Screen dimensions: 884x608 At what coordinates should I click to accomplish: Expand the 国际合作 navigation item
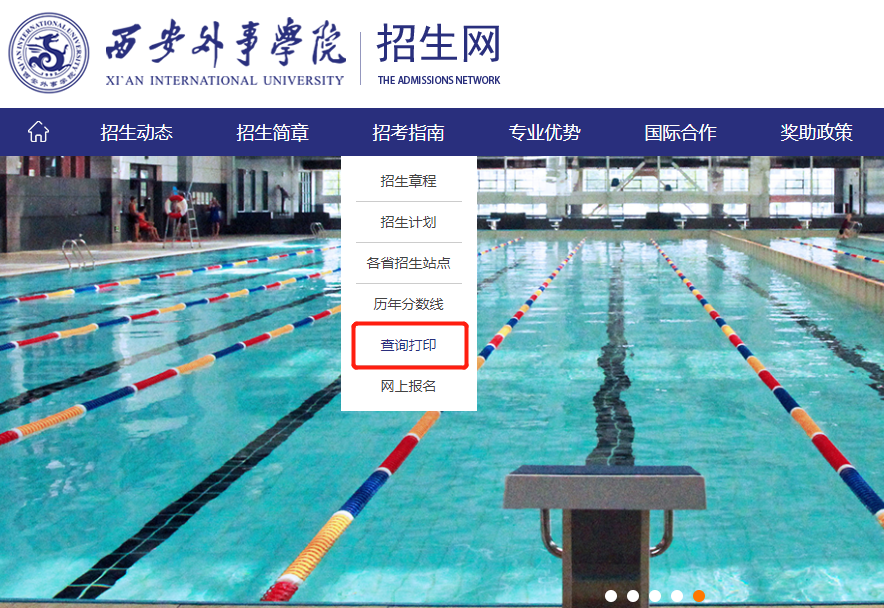click(680, 133)
